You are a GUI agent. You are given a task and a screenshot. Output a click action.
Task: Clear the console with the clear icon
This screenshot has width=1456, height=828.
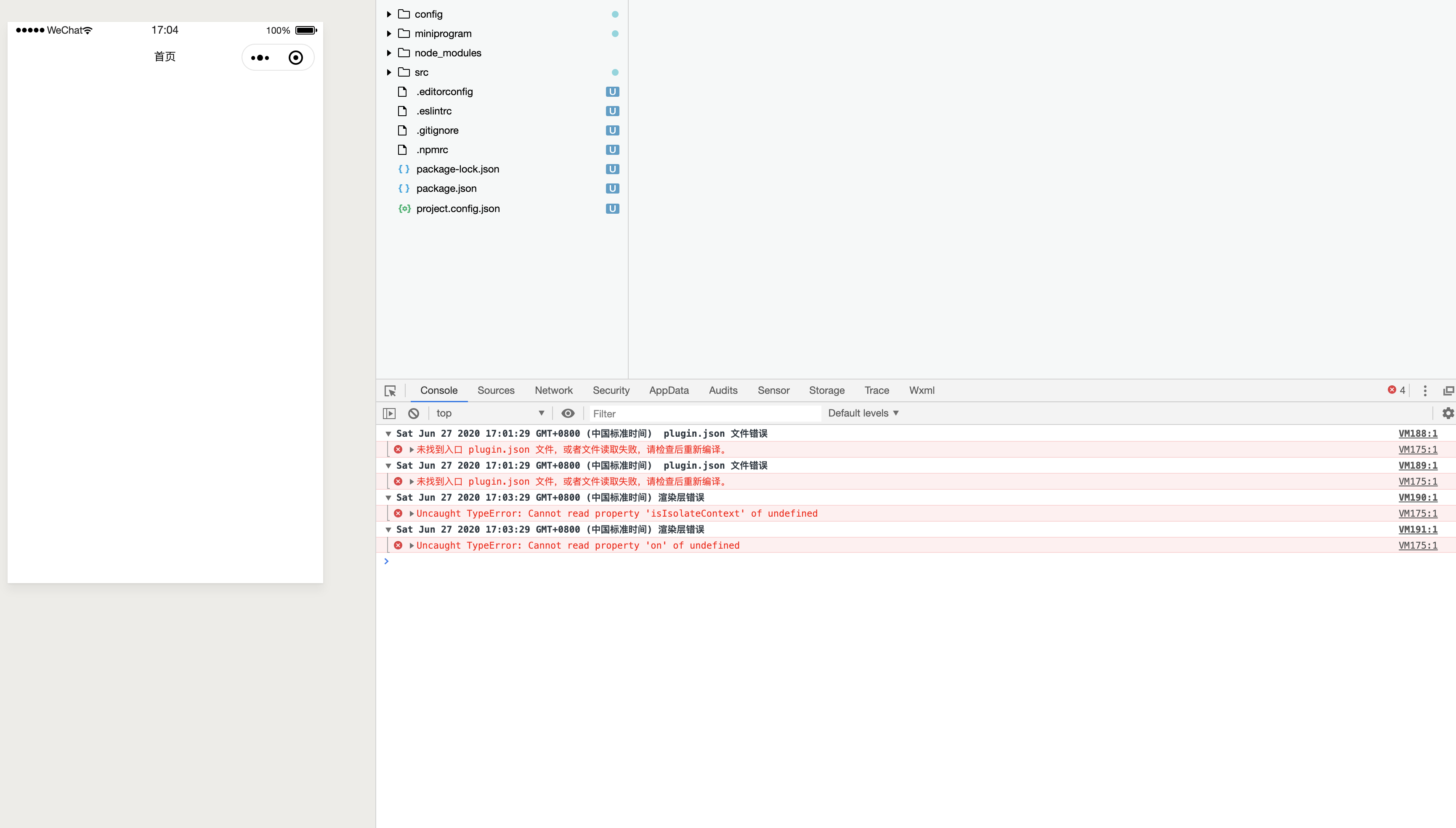click(413, 413)
